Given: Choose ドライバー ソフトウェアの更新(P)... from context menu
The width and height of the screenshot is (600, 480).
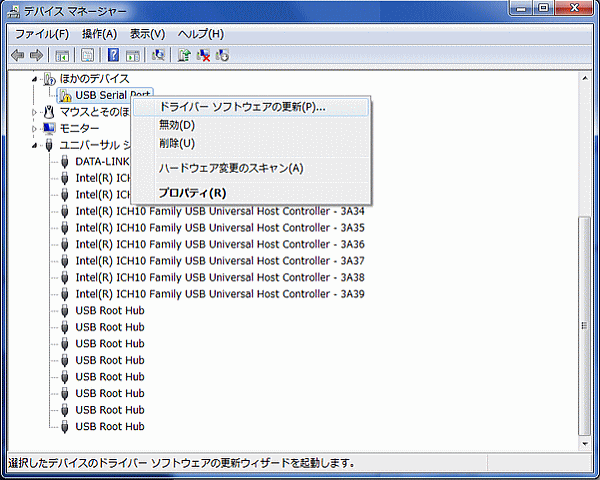Looking at the screenshot, I should pos(251,107).
